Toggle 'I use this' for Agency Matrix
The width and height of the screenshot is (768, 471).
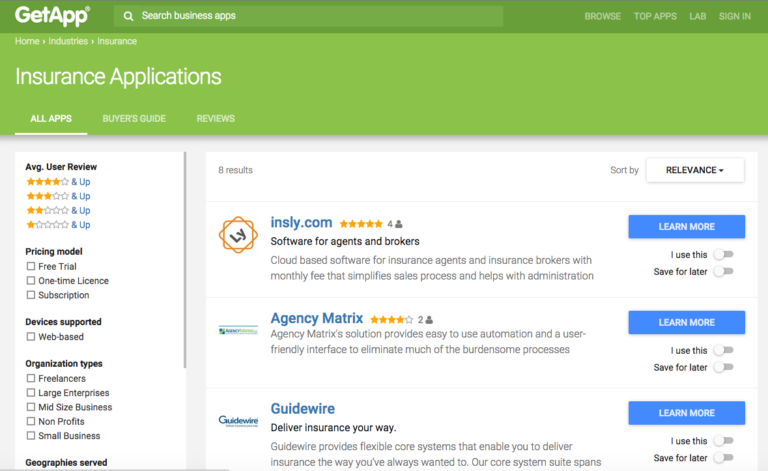tap(723, 350)
